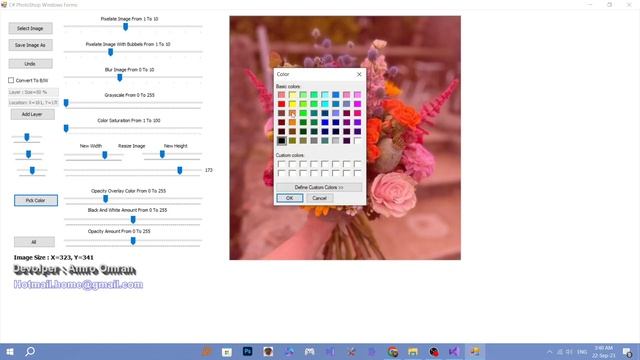Click the Black And White Amount slider handle
This screenshot has height=360, width=640.
click(x=133, y=220)
